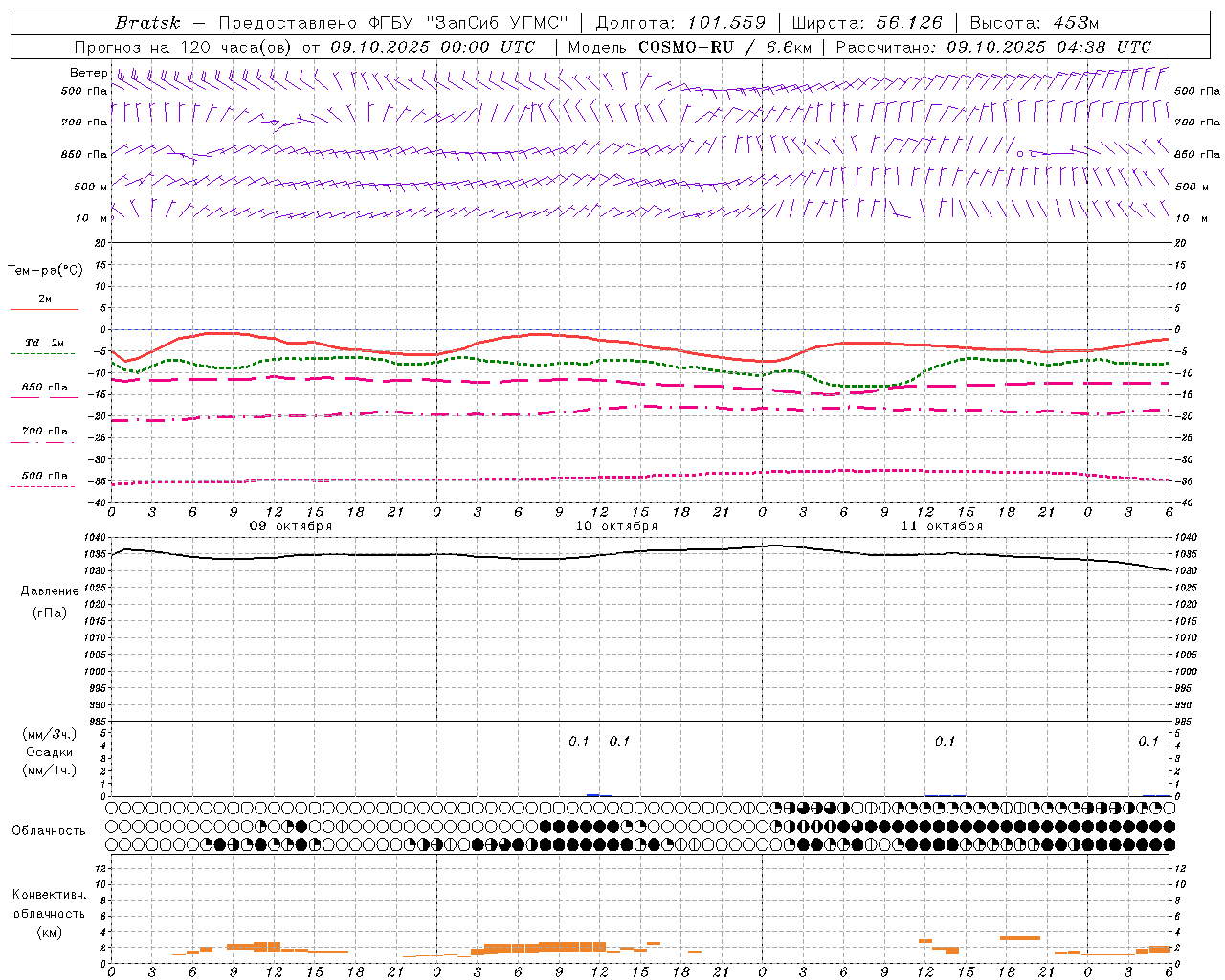
Task: Click the "Ветер" wind panel label
Action: point(89,73)
